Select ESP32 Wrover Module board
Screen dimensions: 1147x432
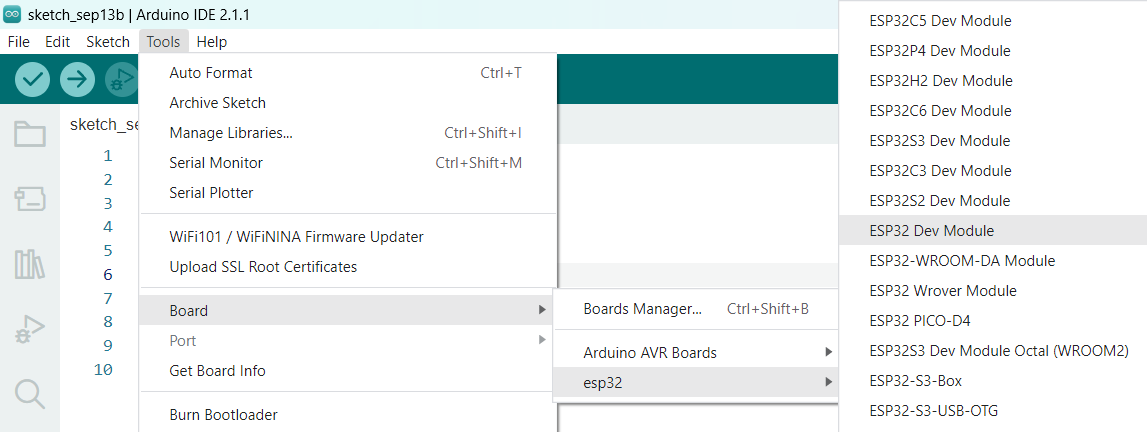point(993,291)
